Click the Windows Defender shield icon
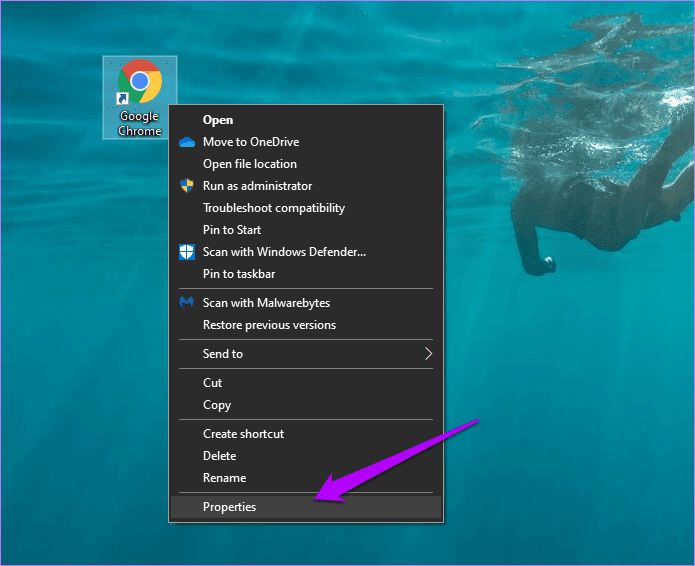695x566 pixels. pyautogui.click(x=187, y=252)
